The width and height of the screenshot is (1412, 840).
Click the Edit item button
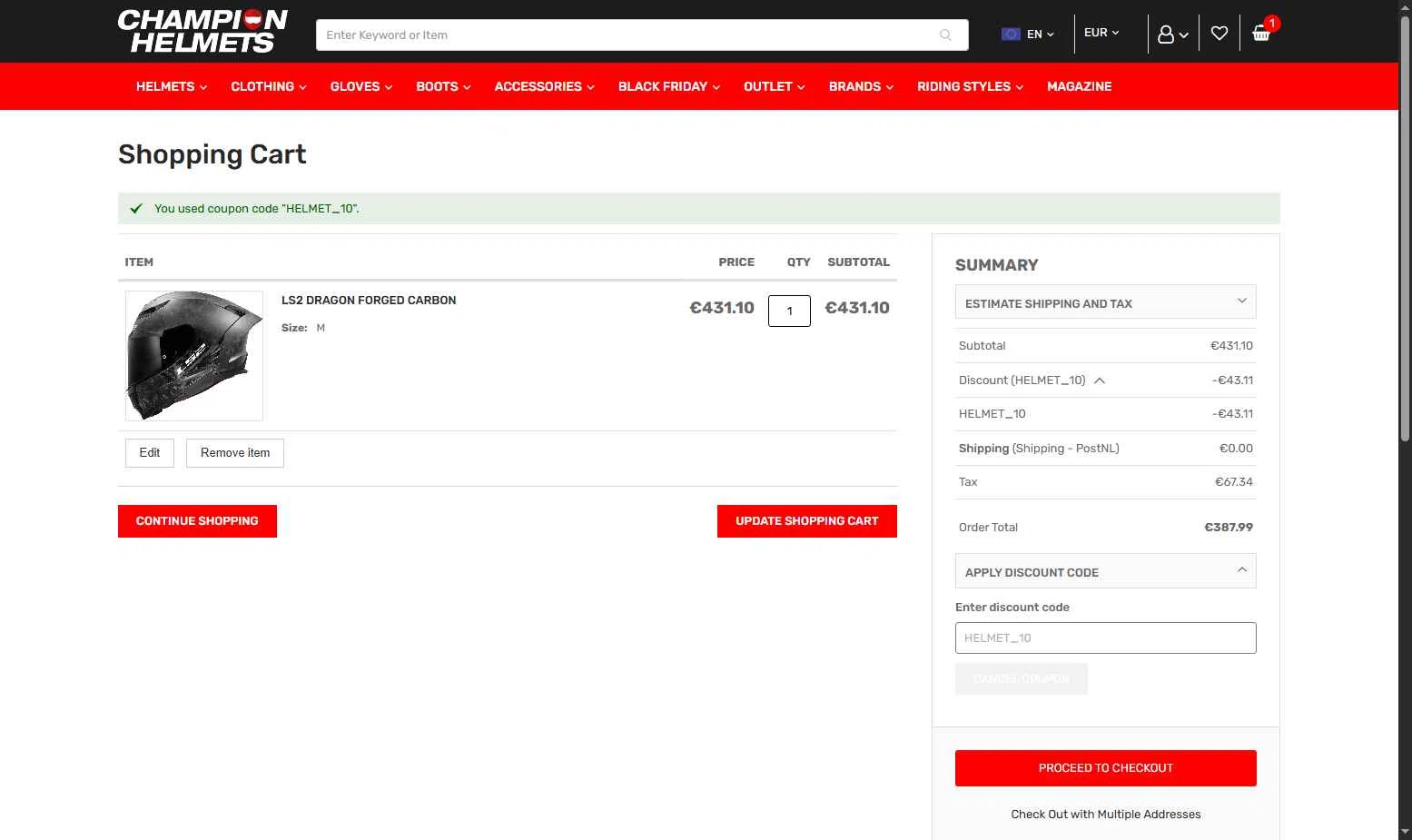tap(150, 453)
